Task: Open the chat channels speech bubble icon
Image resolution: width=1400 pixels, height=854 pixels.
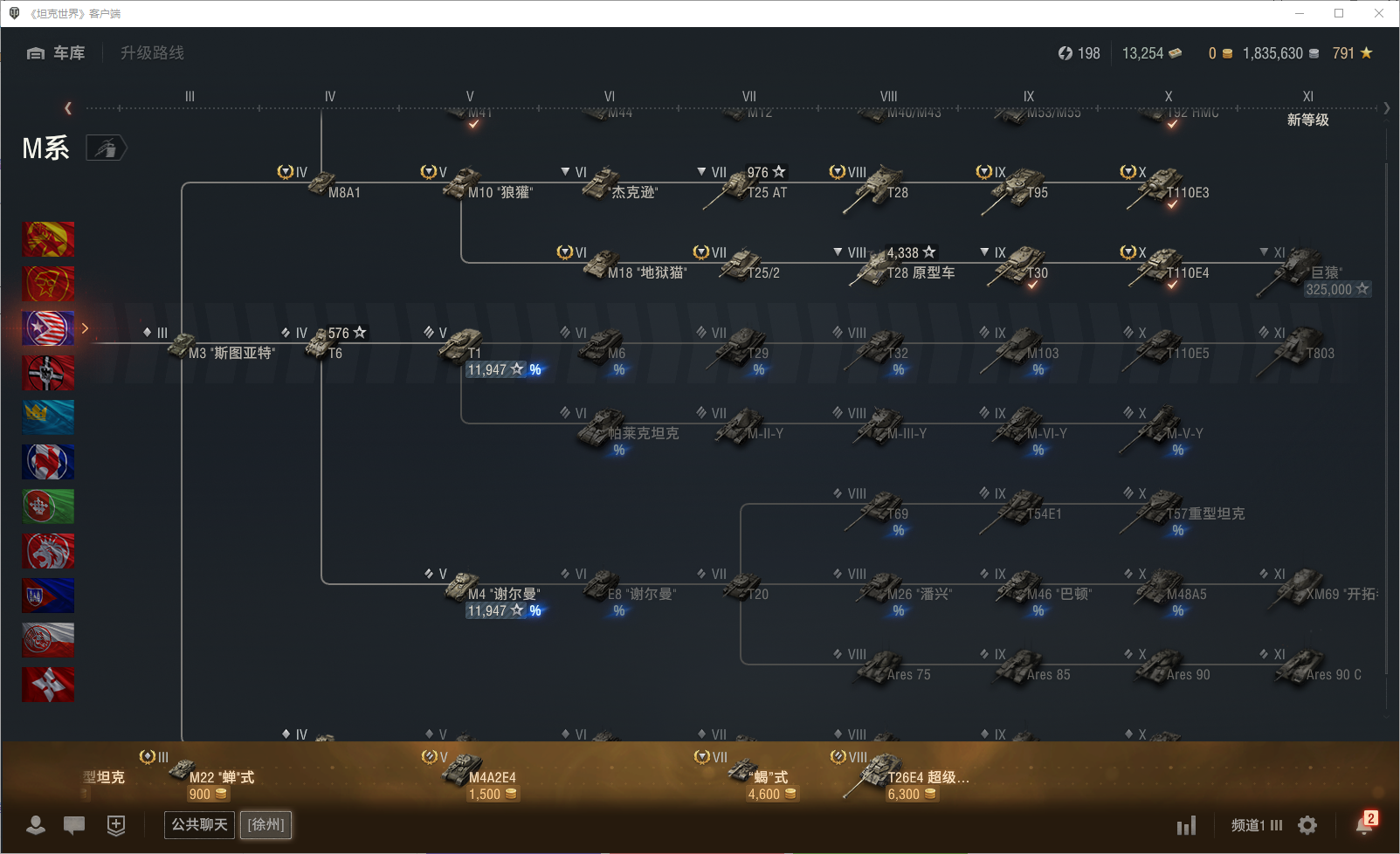Action: pyautogui.click(x=74, y=825)
